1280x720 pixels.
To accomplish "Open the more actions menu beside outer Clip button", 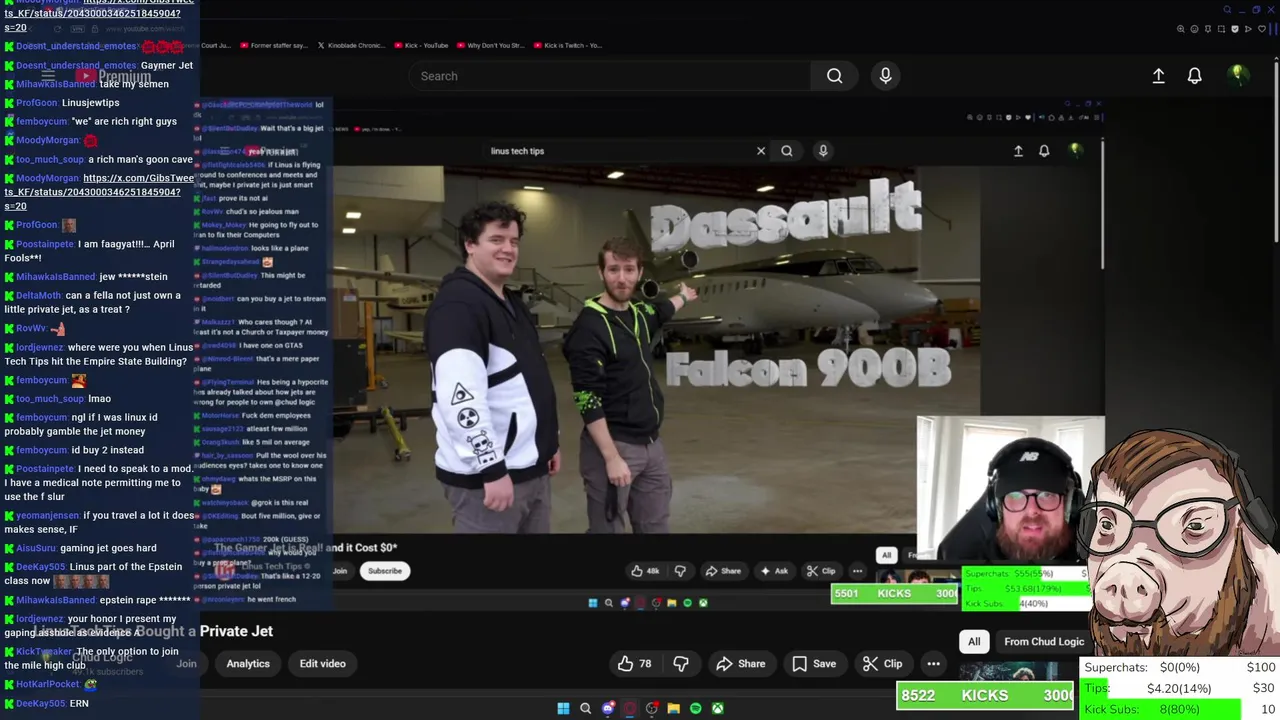I will point(933,663).
